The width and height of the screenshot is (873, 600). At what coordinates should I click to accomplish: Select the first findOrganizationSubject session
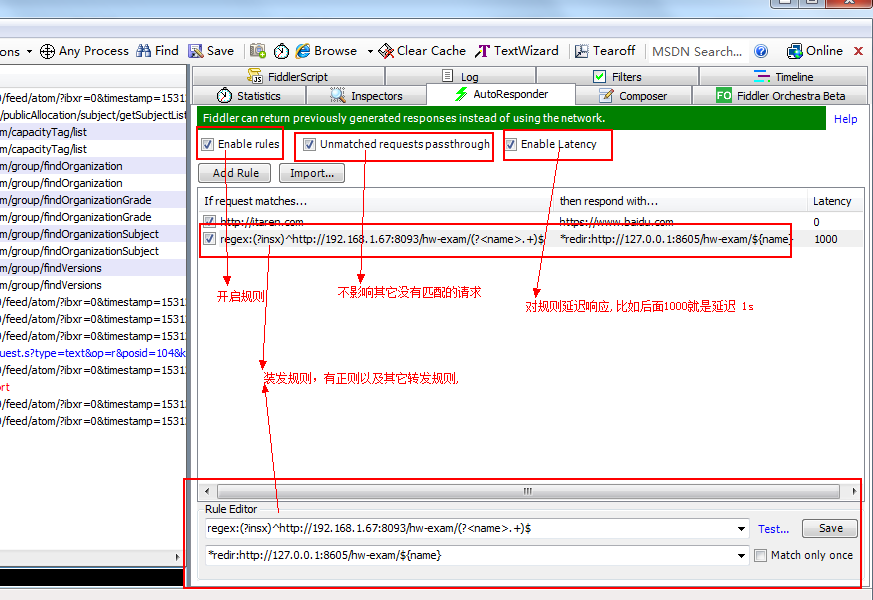[92, 234]
